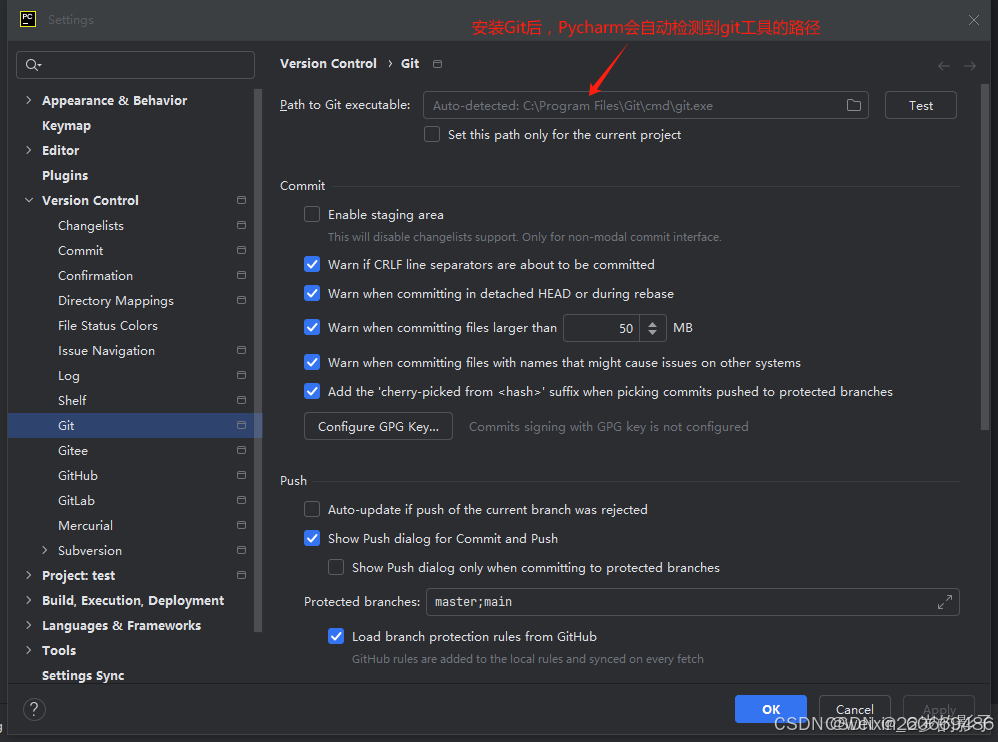The image size is (998, 742).
Task: Click the back navigation arrow icon
Action: point(943,66)
